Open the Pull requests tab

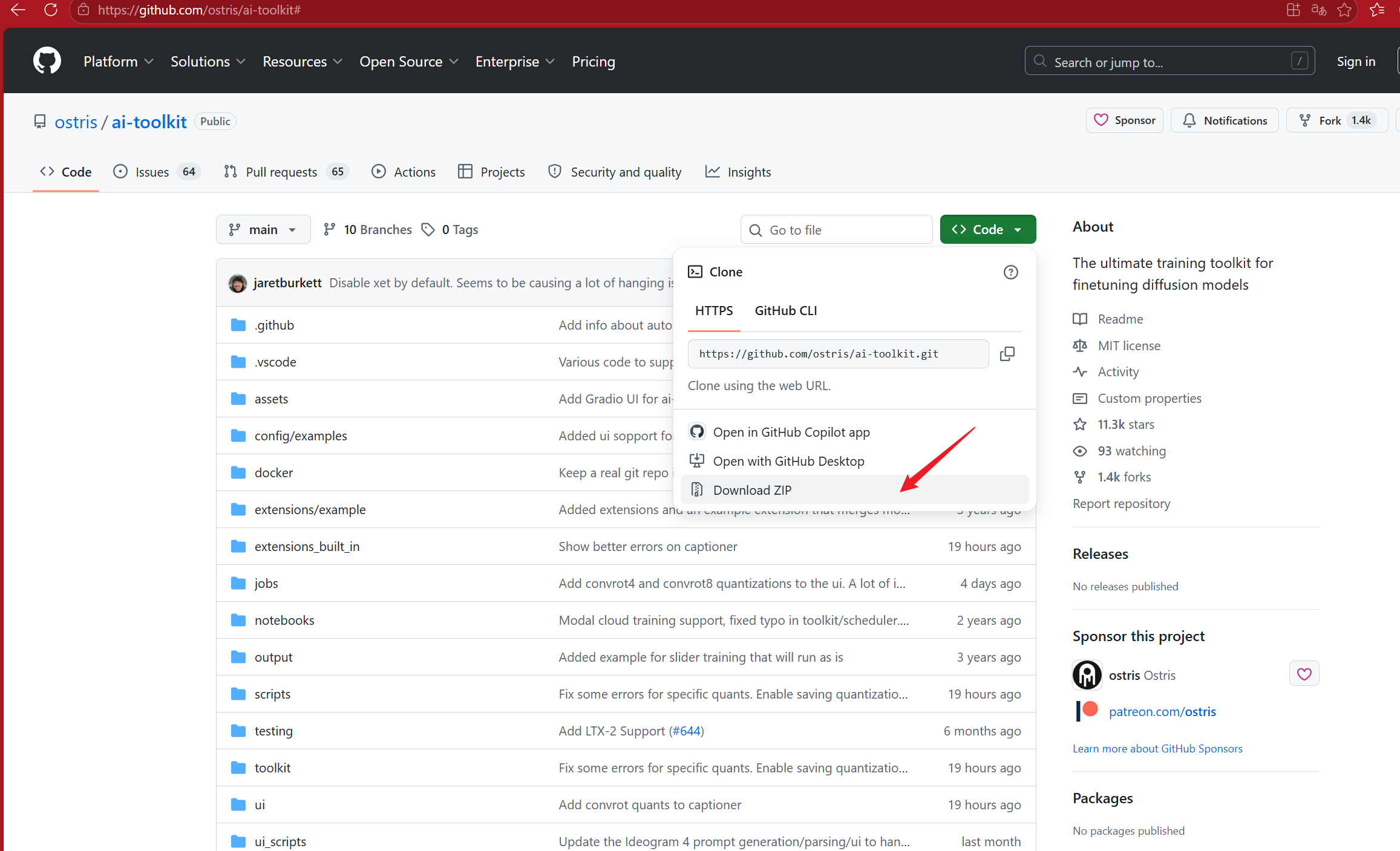pyautogui.click(x=286, y=172)
